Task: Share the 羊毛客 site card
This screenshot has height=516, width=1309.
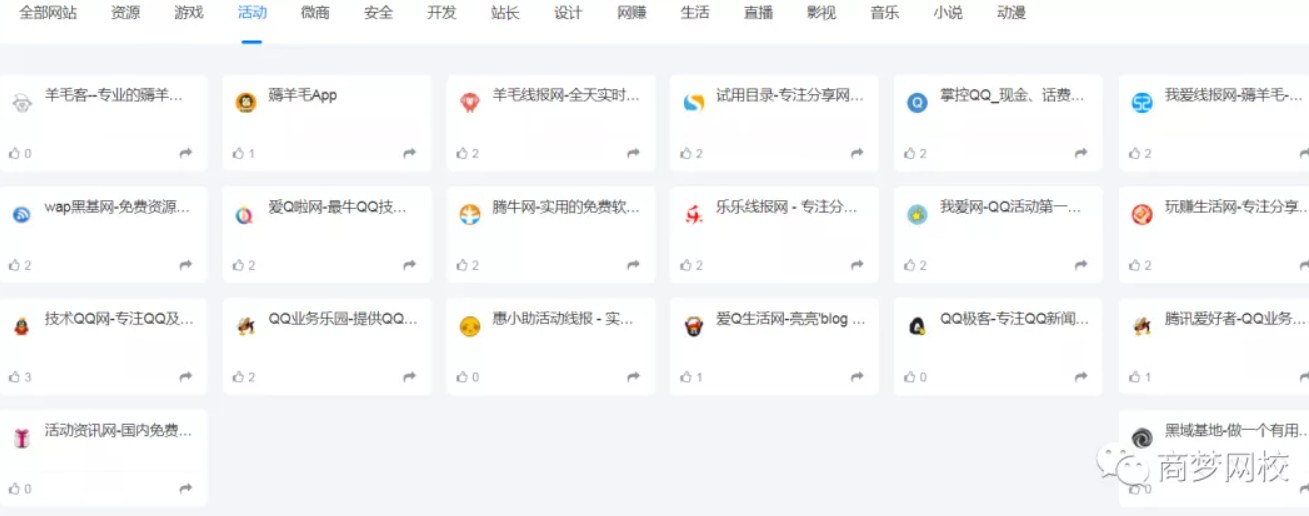Action: (x=186, y=153)
